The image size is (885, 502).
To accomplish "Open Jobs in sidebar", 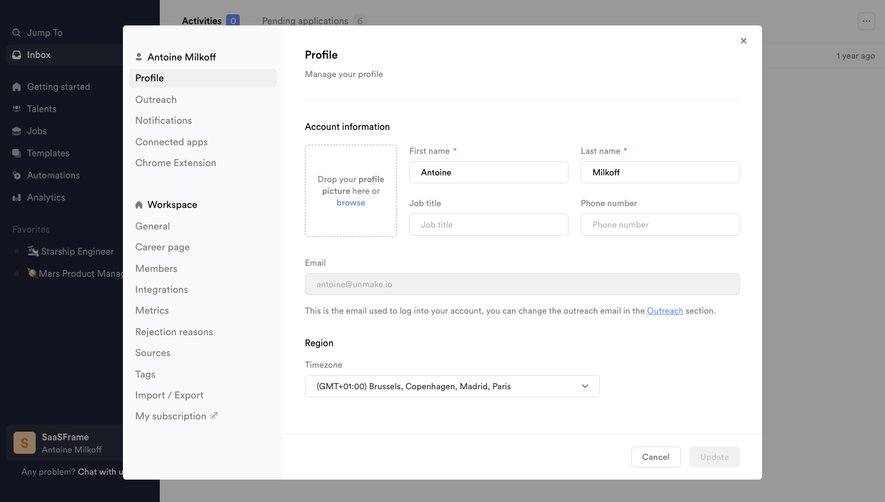I will 37,130.
